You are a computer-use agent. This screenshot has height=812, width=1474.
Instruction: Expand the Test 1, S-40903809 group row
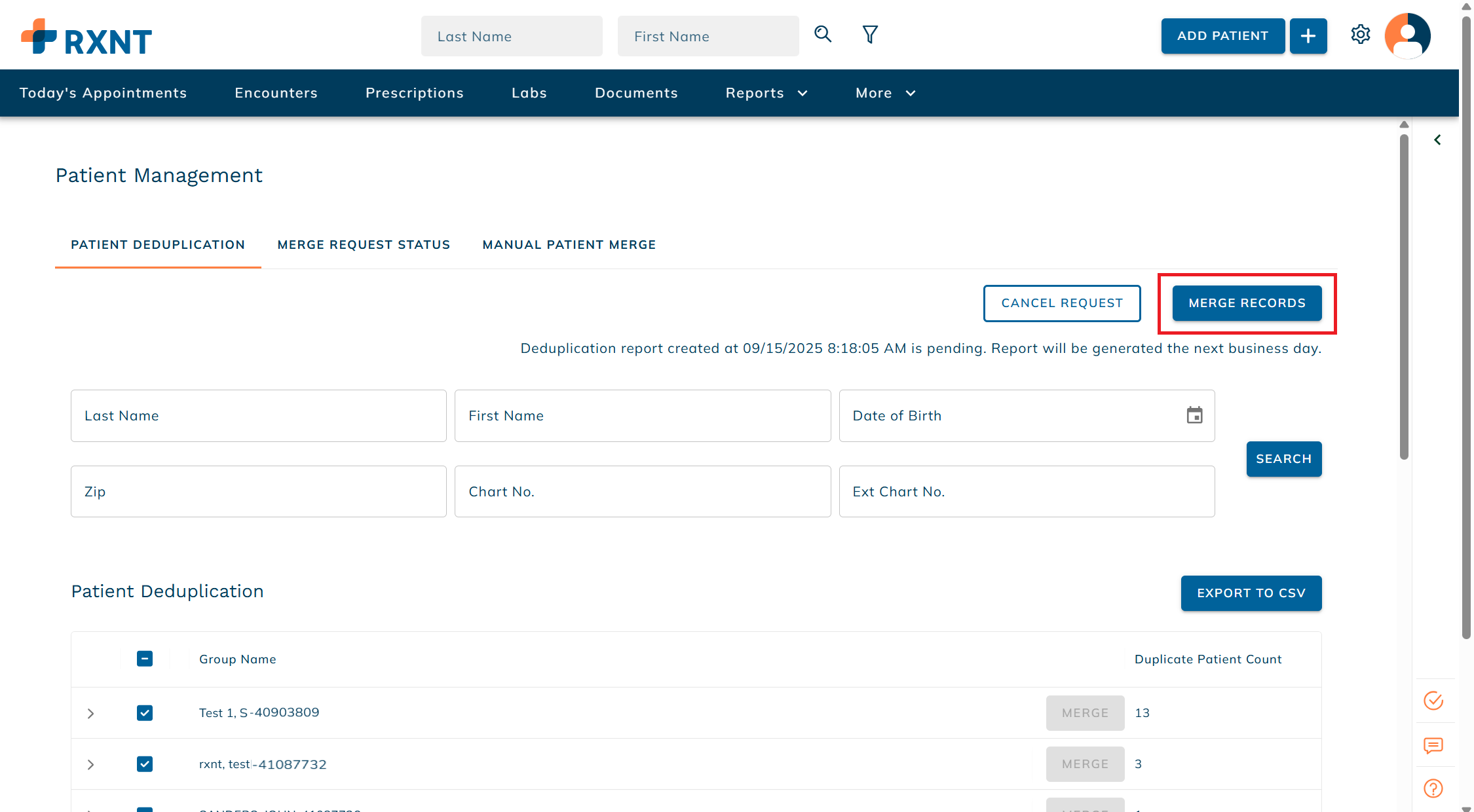(91, 713)
